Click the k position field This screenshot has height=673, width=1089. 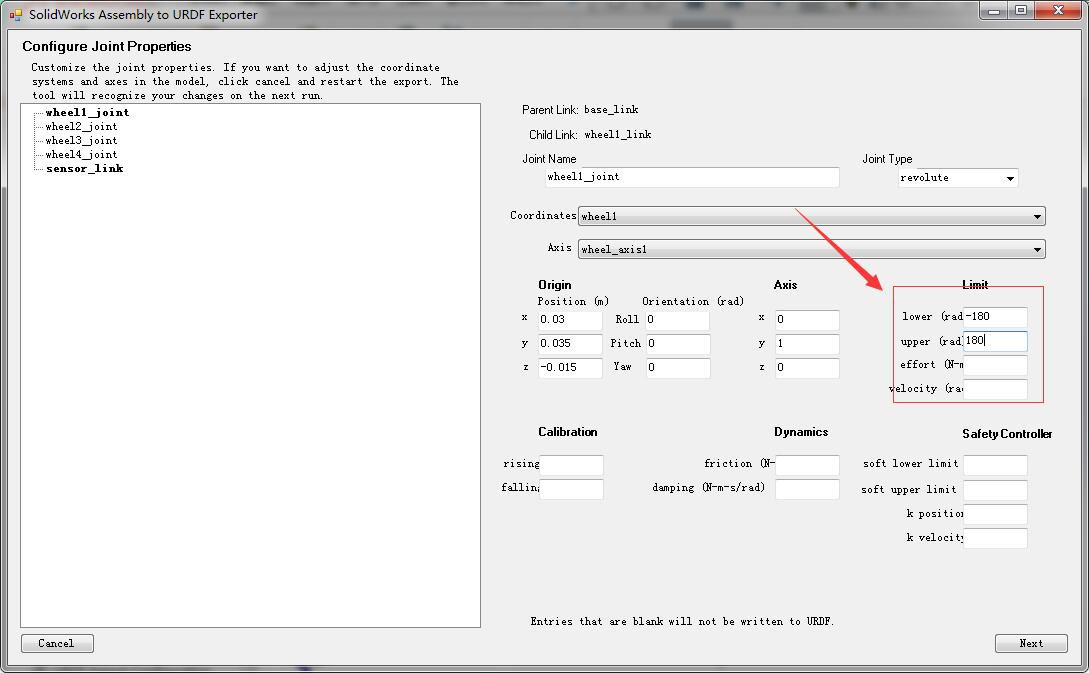(995, 514)
